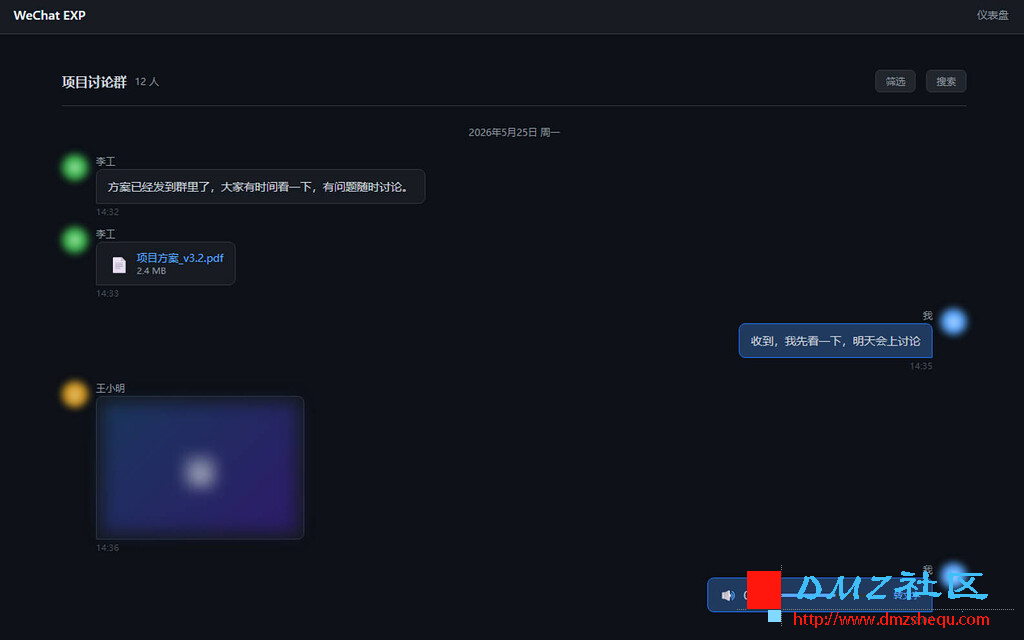Viewport: 1024px width, 640px height.
Task: Select the message starting 方案已经发到群里了
Action: pyautogui.click(x=261, y=187)
